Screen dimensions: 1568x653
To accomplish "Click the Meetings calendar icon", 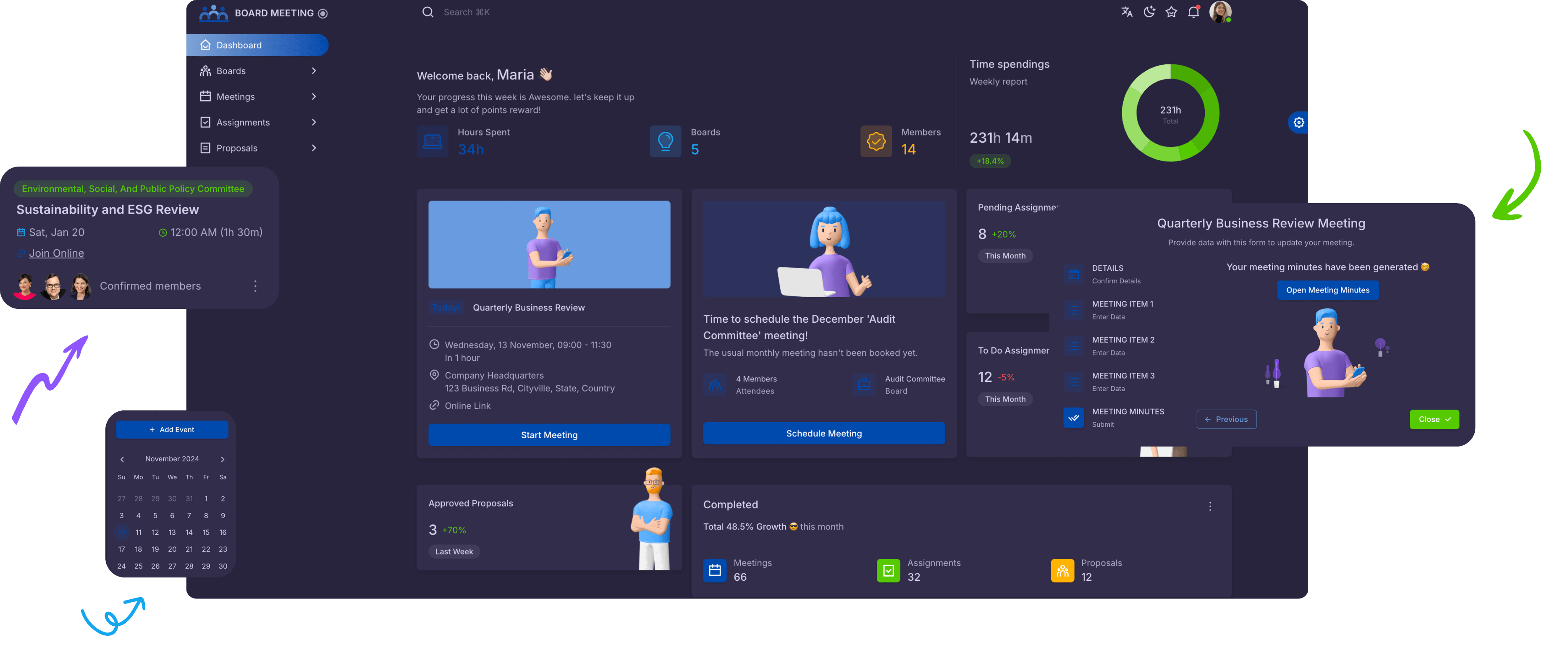I will pyautogui.click(x=204, y=96).
